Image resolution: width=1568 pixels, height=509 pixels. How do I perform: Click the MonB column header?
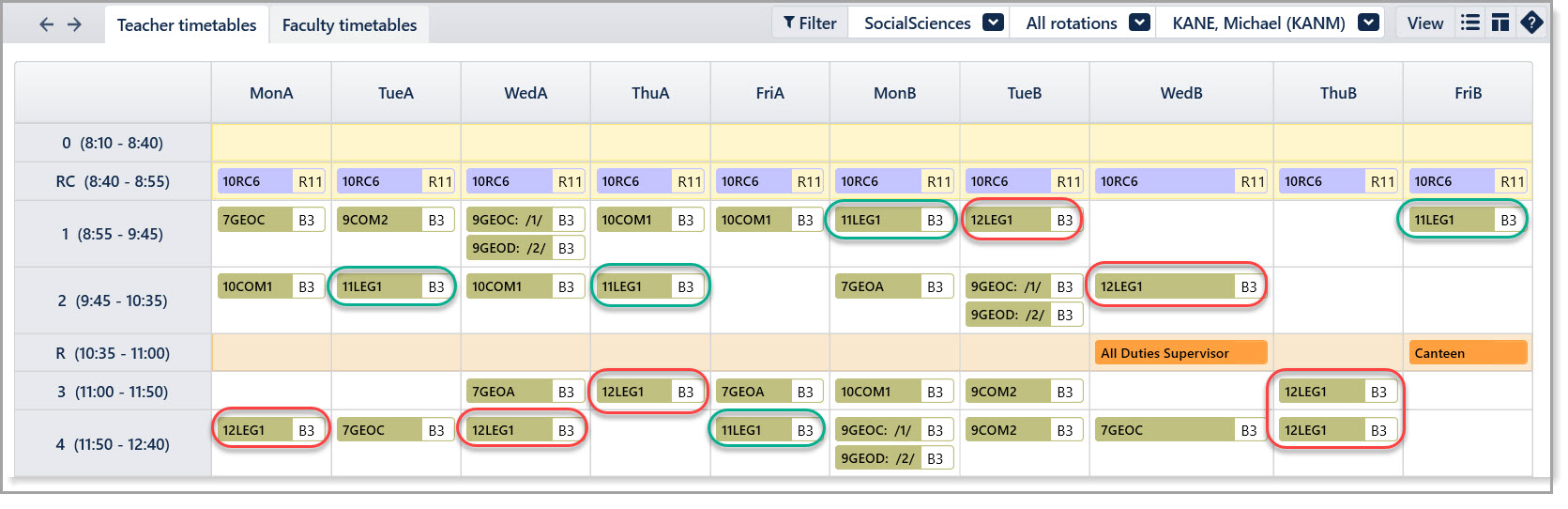[895, 93]
